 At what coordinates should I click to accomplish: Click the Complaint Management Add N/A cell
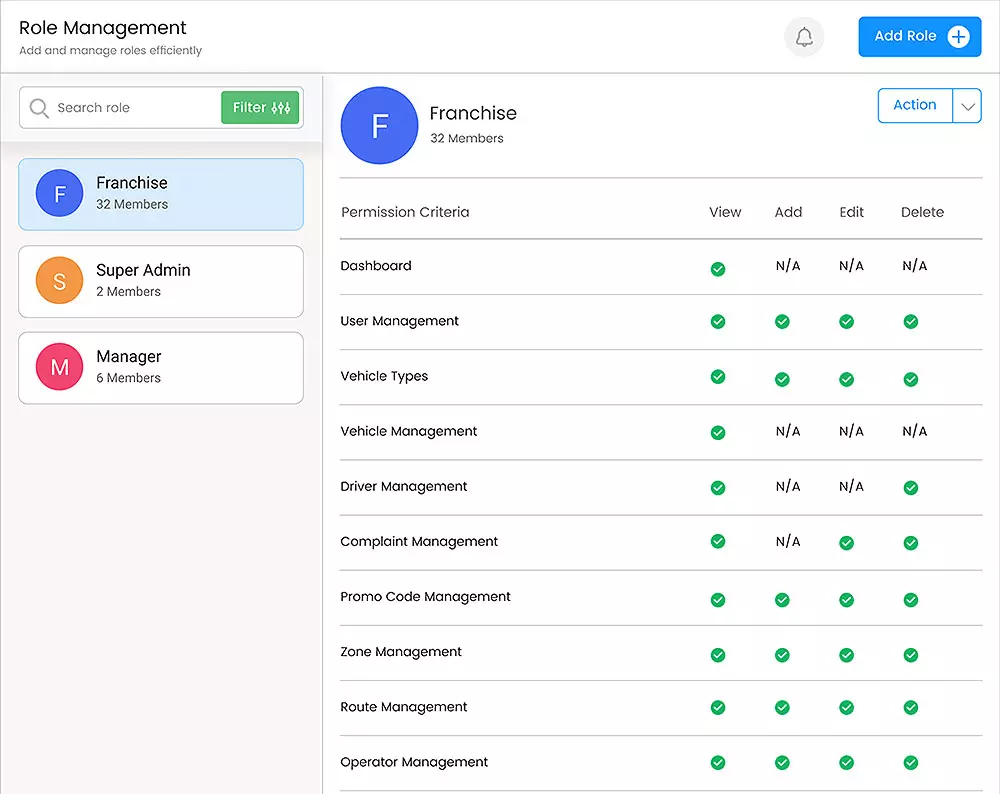[x=788, y=541]
